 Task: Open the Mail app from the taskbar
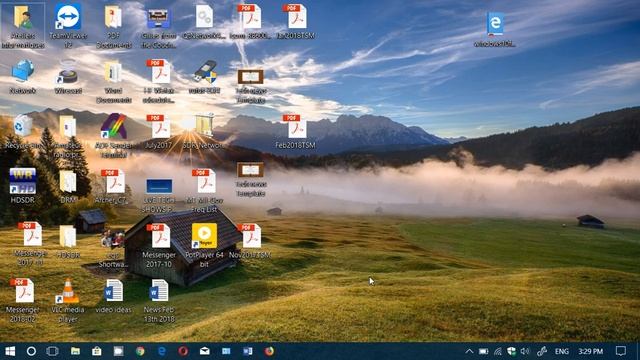click(204, 351)
